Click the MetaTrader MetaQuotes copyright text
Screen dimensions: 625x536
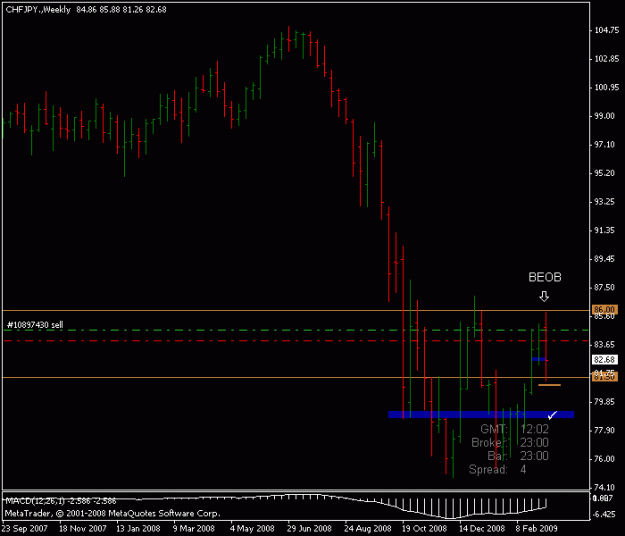tap(112, 514)
